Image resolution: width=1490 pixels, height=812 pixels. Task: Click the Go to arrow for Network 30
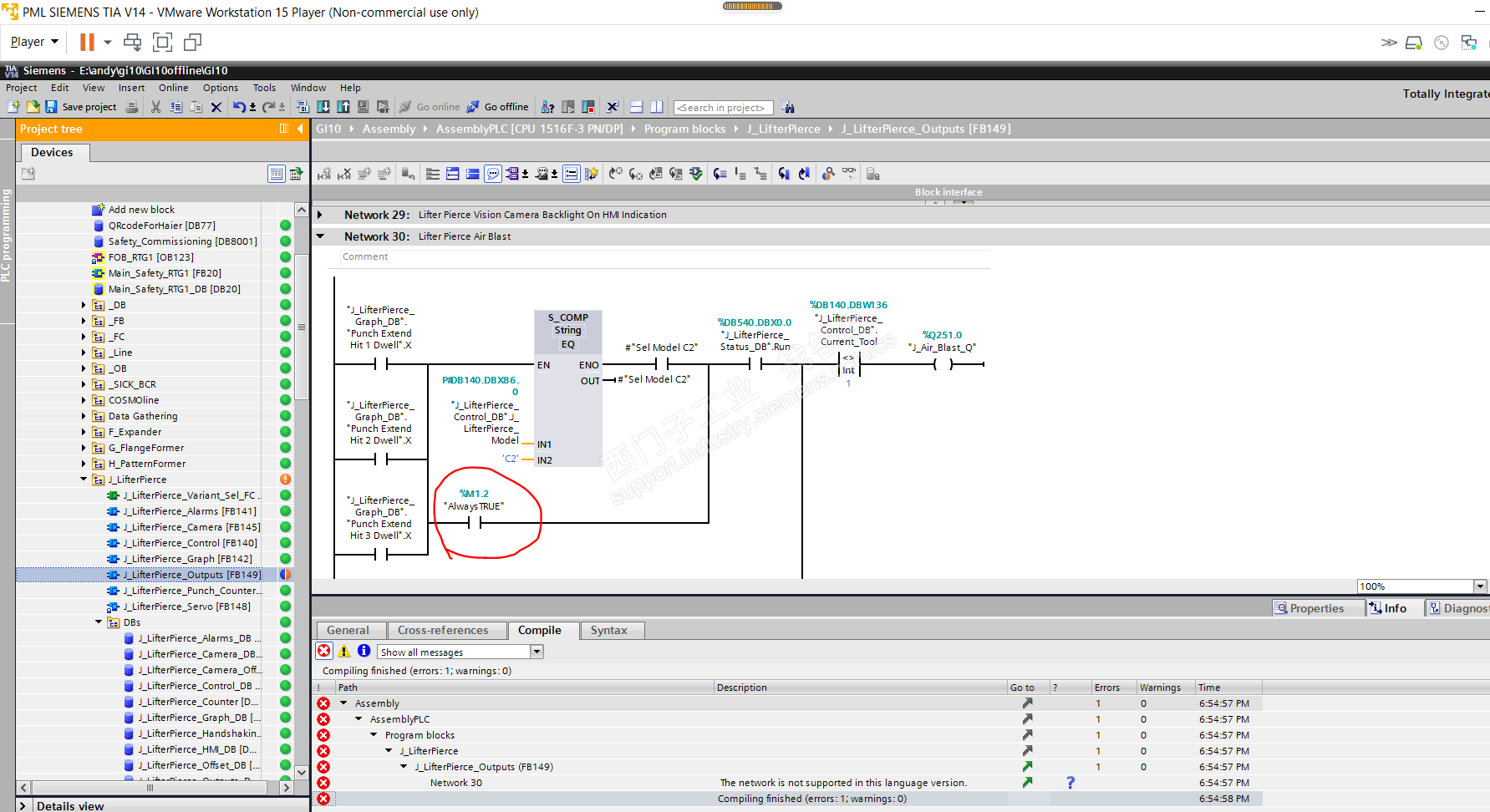click(x=1027, y=783)
